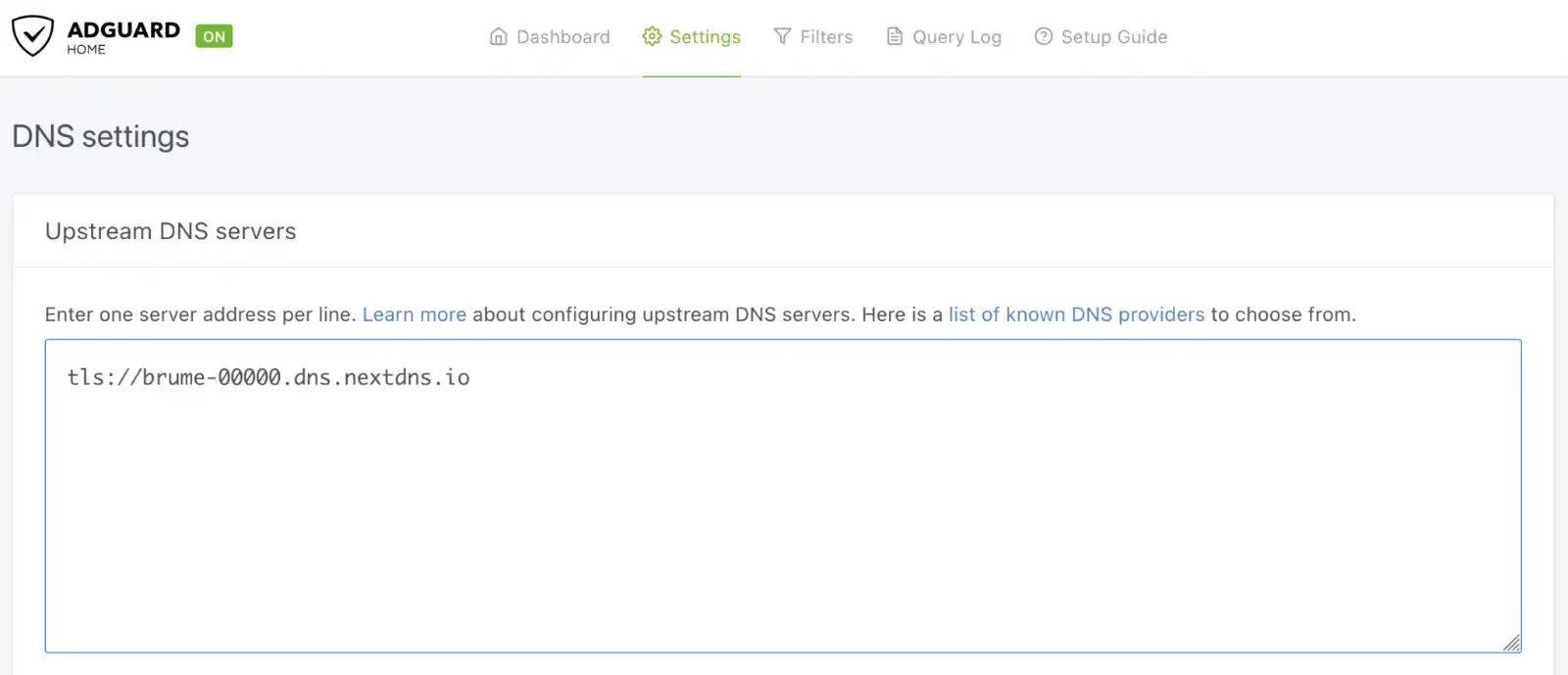
Task: Click the green ON status badge
Action: pos(214,37)
